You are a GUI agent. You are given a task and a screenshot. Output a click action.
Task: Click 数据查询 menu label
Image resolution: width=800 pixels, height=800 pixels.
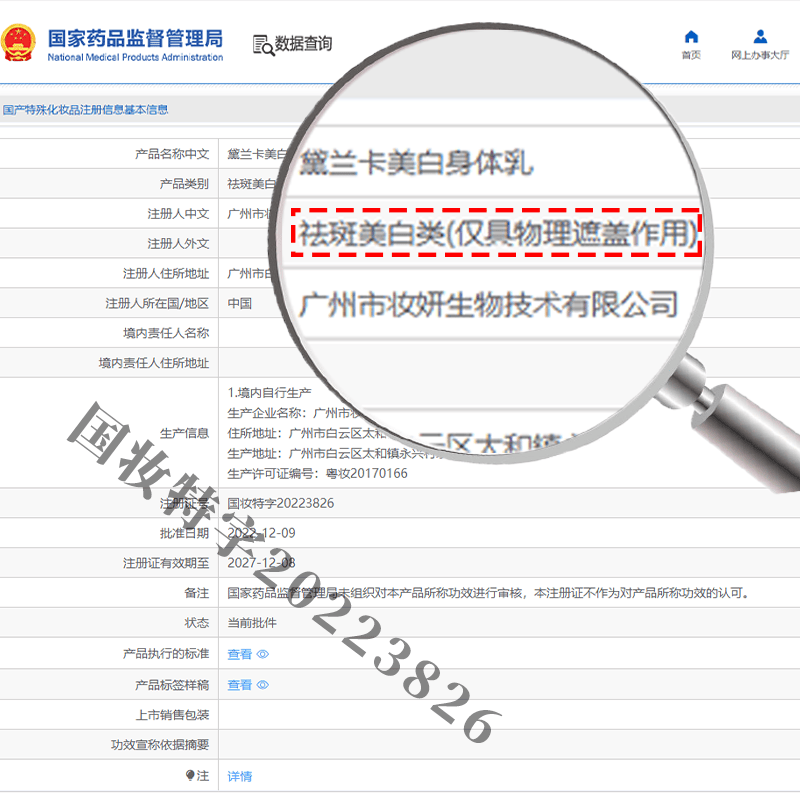point(304,44)
